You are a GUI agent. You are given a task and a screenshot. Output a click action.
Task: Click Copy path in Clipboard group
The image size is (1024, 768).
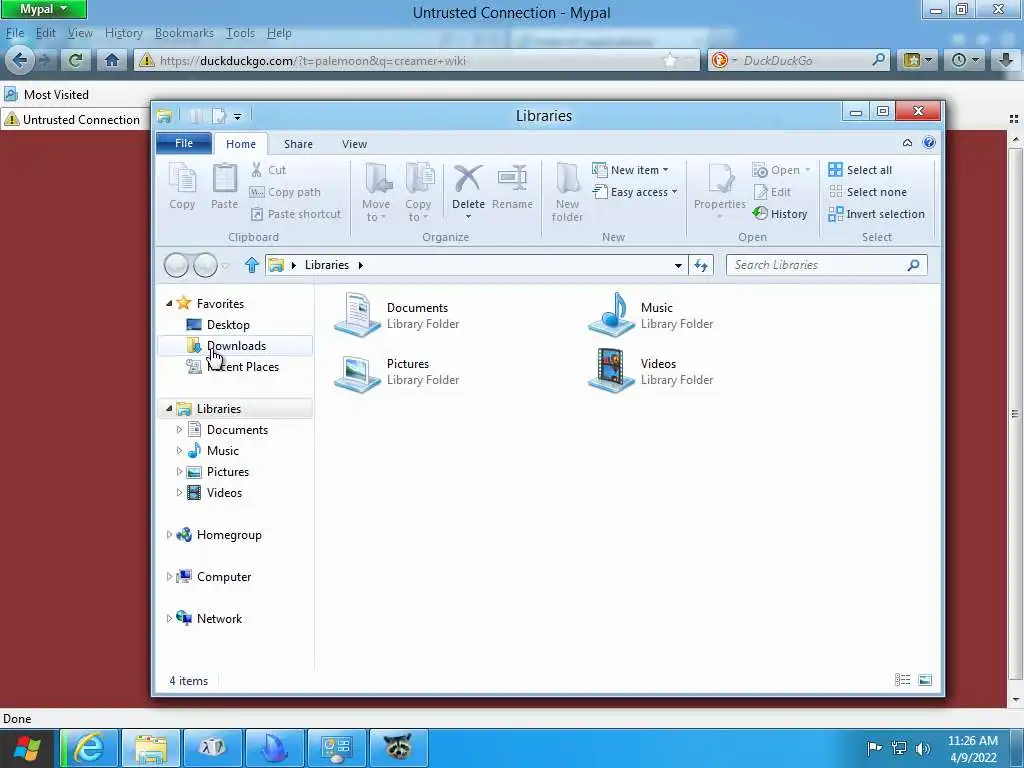click(285, 192)
